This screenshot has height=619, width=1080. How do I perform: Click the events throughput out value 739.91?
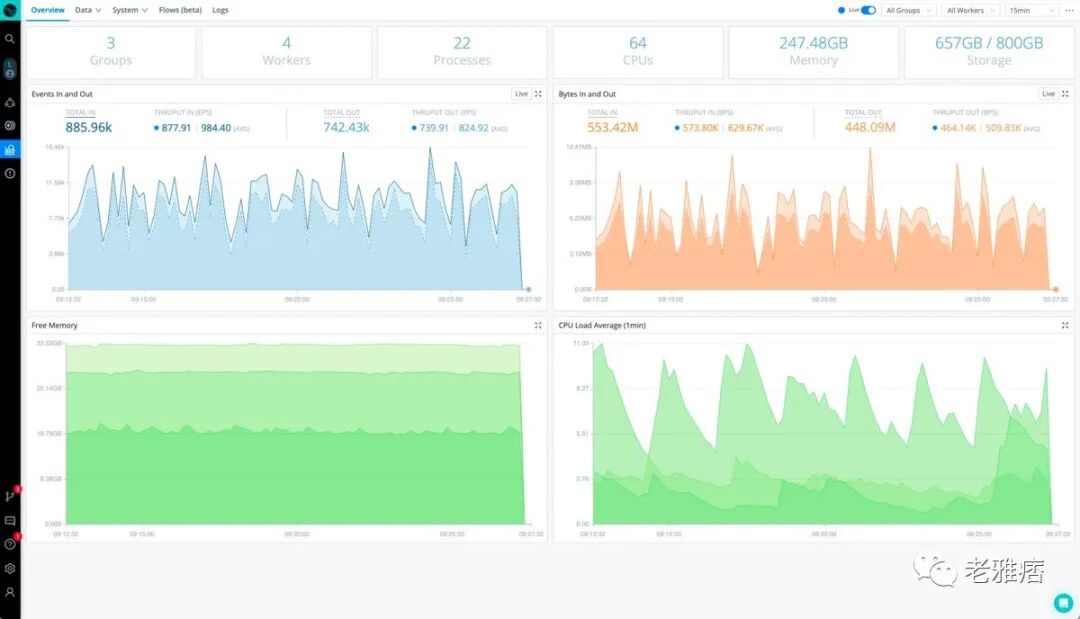tap(434, 128)
